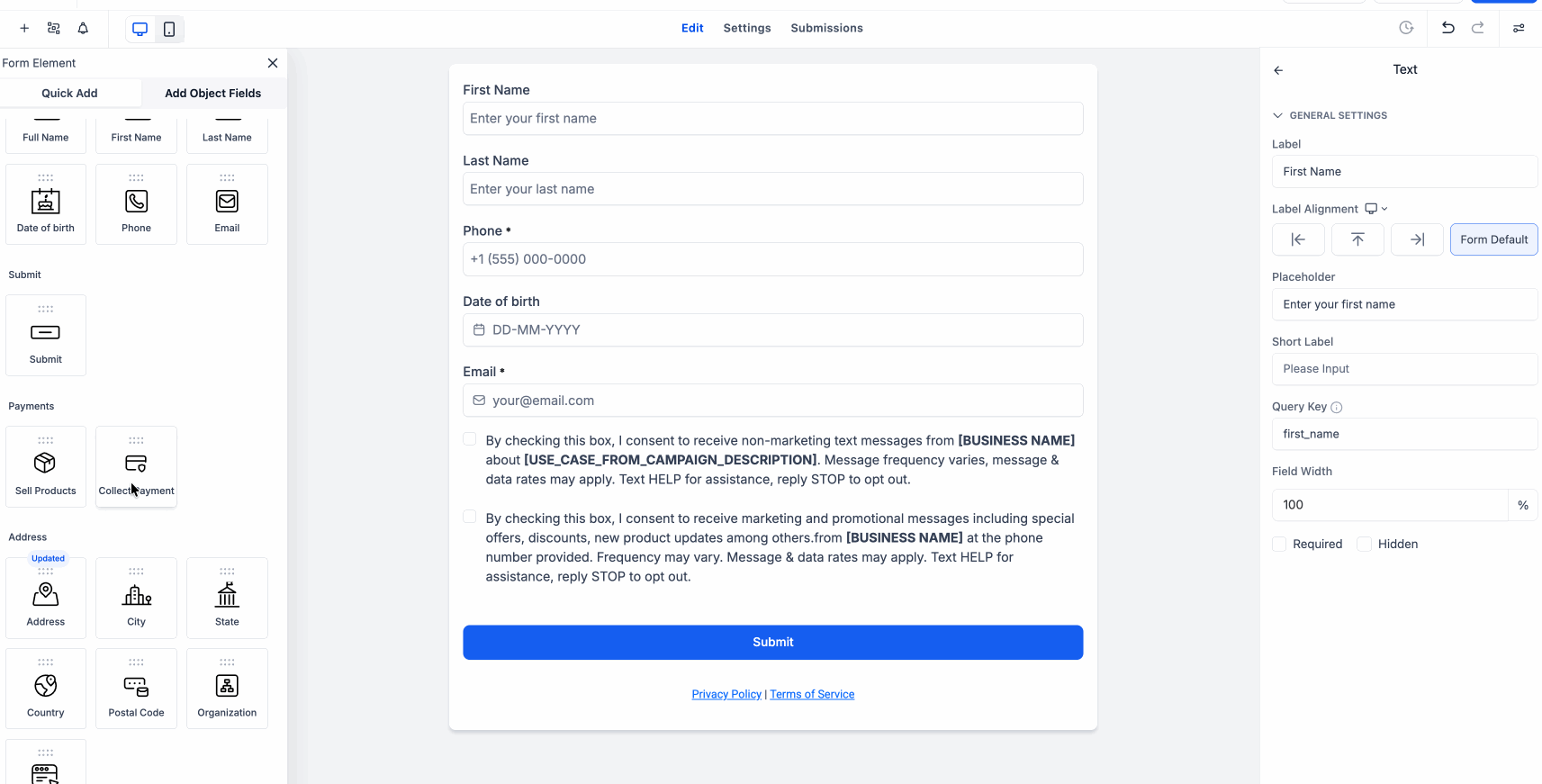Click the undo arrow icon

(x=1448, y=28)
